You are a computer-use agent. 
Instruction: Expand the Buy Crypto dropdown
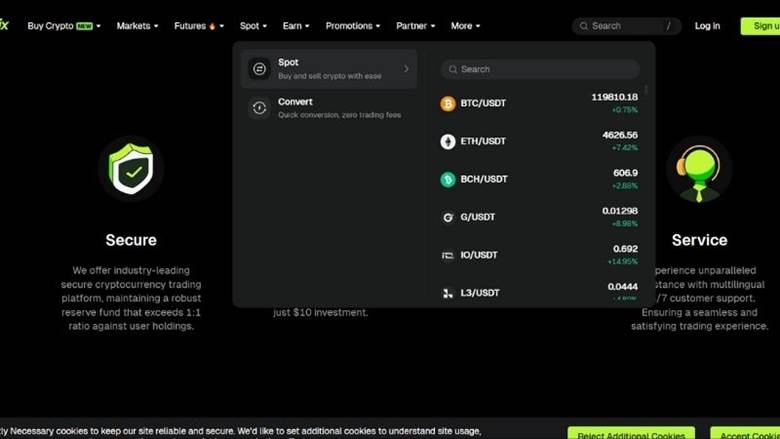(x=64, y=26)
